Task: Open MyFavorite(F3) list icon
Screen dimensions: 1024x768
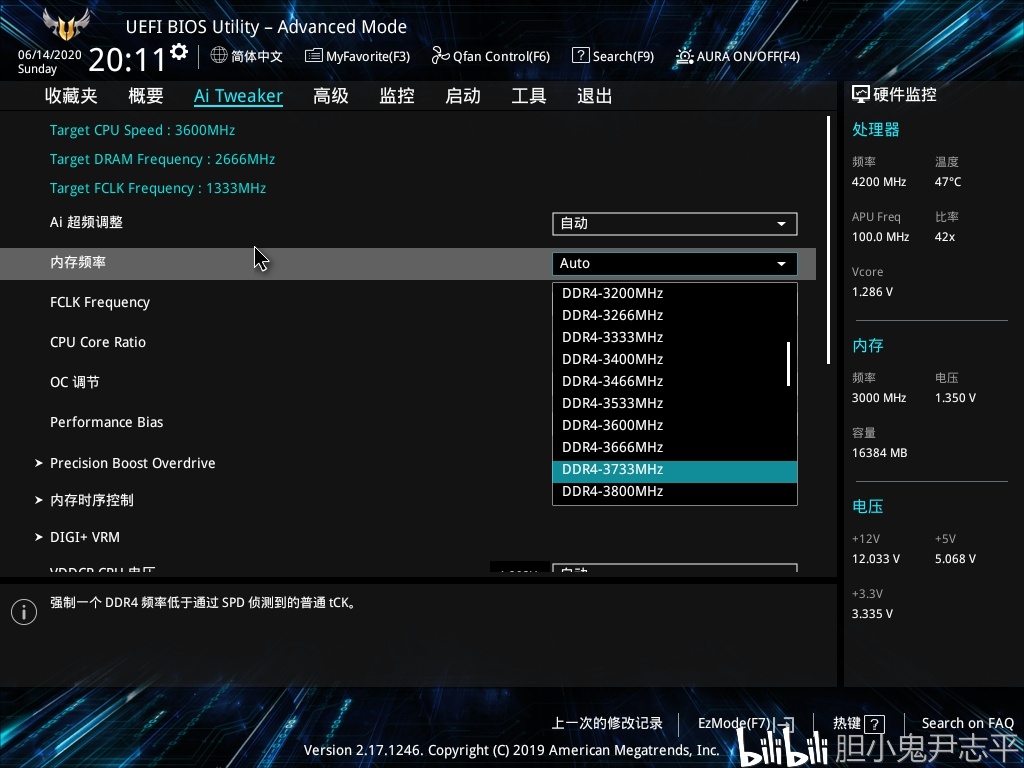Action: click(x=313, y=56)
